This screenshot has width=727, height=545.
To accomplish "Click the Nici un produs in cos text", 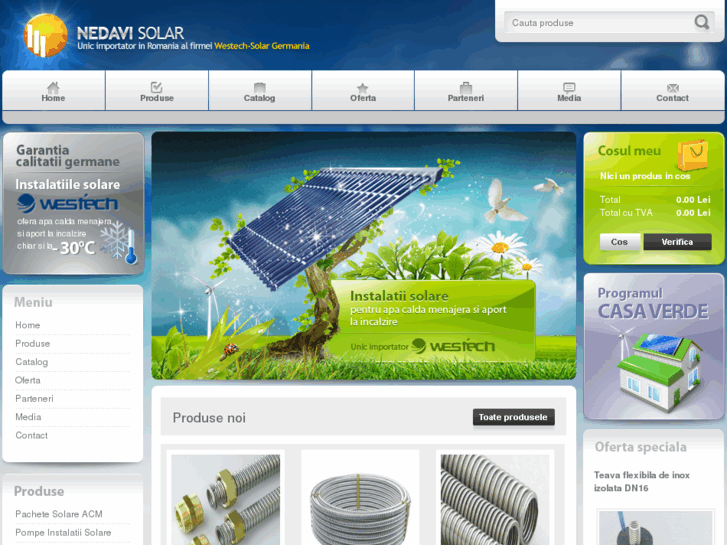I will point(645,176).
